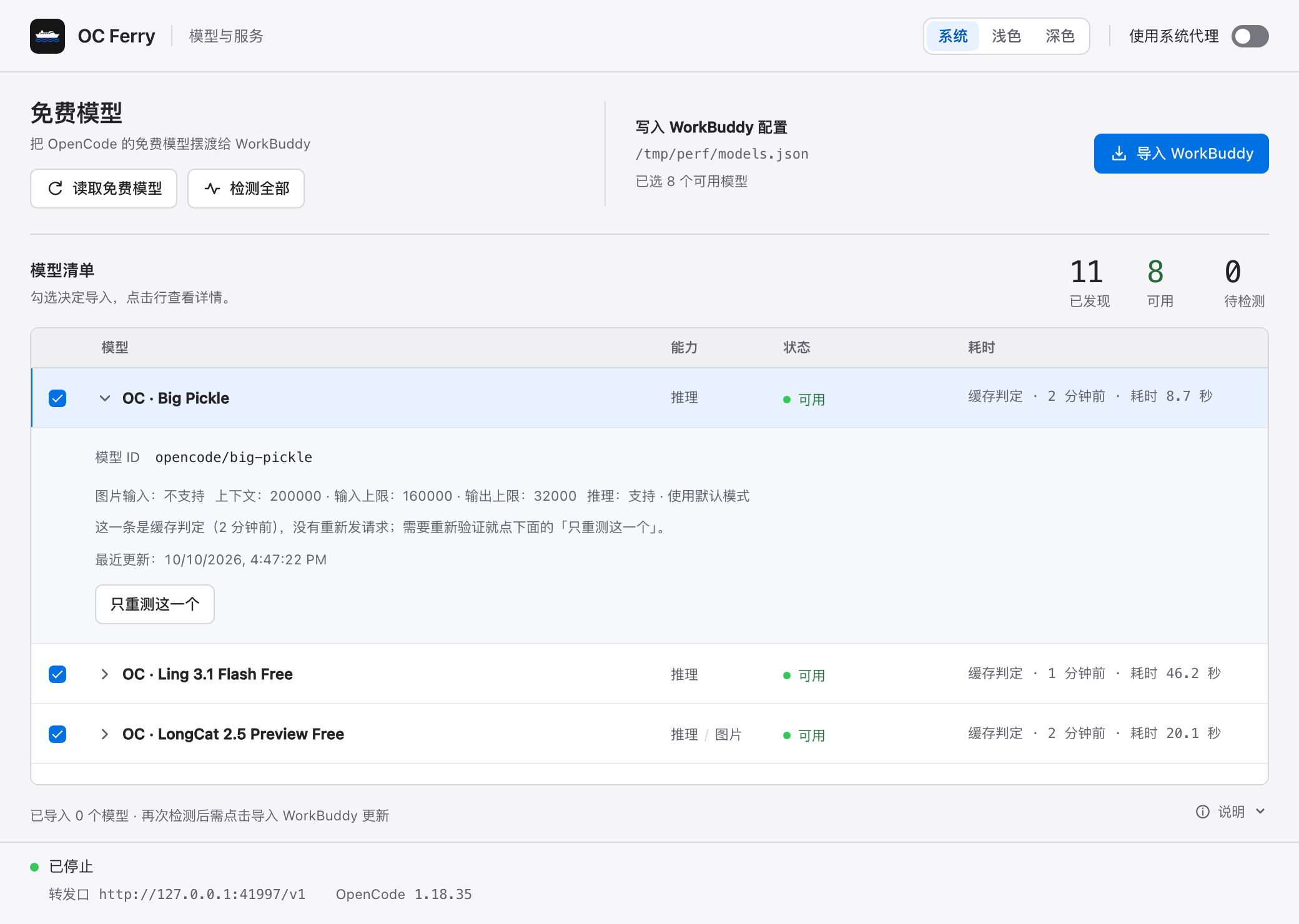
Task: Click the http://127.0.0.1:41997/v1 address
Action: 202,895
